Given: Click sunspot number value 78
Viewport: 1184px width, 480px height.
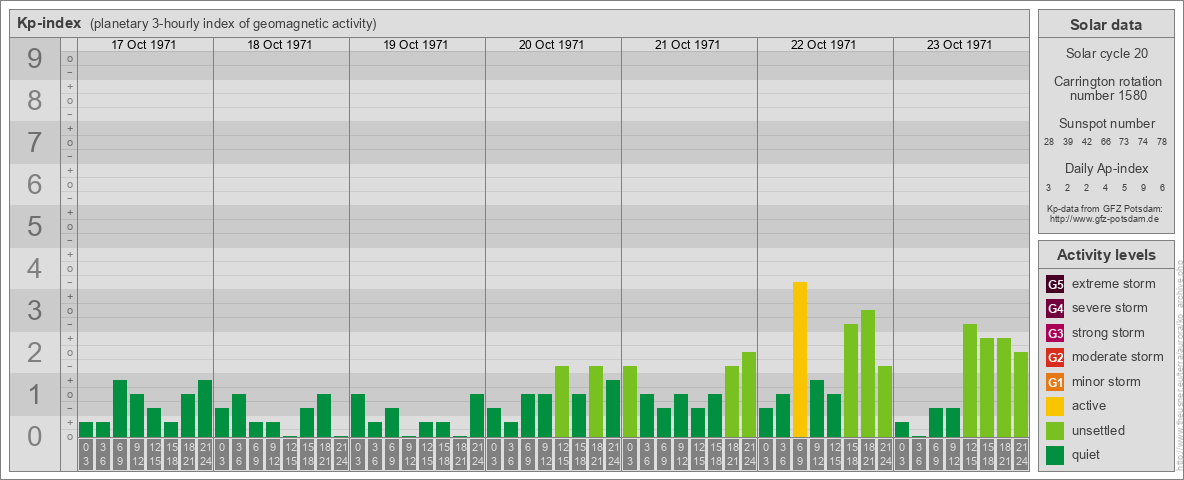Looking at the screenshot, I should coord(1162,142).
